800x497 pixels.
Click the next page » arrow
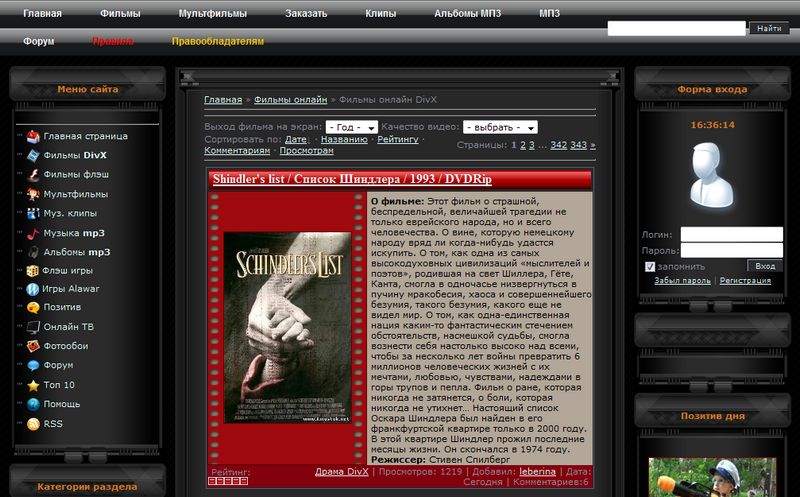[592, 145]
